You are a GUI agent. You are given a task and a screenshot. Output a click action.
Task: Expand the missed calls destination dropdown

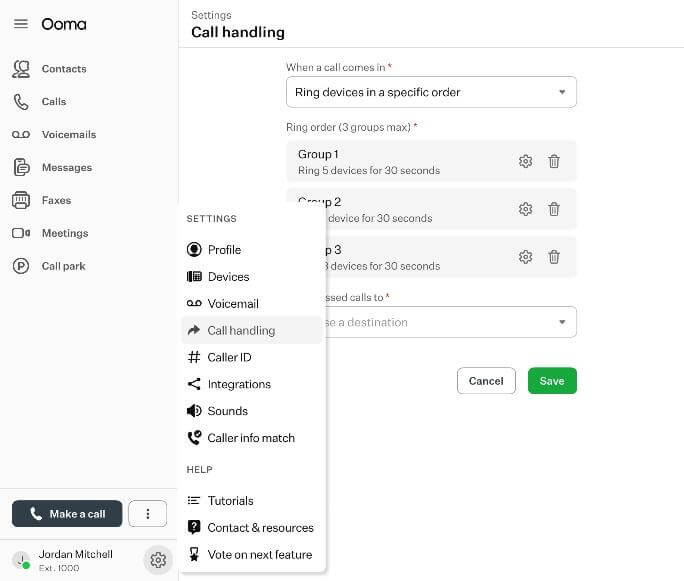440,322
